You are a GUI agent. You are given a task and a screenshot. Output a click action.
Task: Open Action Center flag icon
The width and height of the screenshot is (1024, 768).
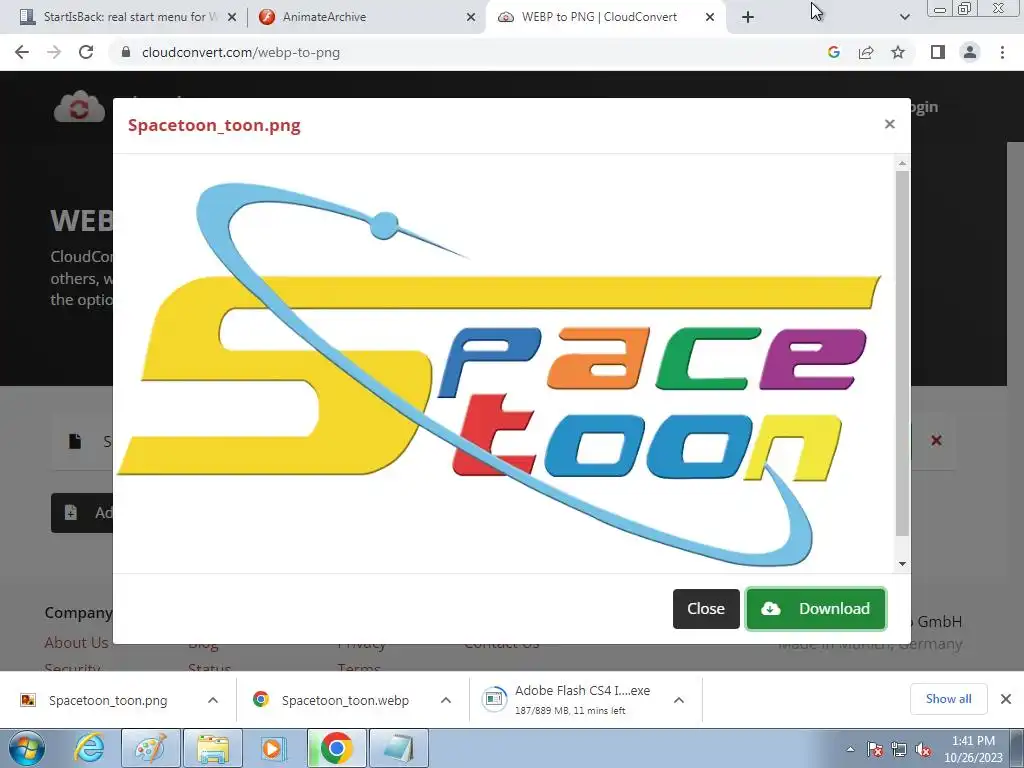[875, 749]
